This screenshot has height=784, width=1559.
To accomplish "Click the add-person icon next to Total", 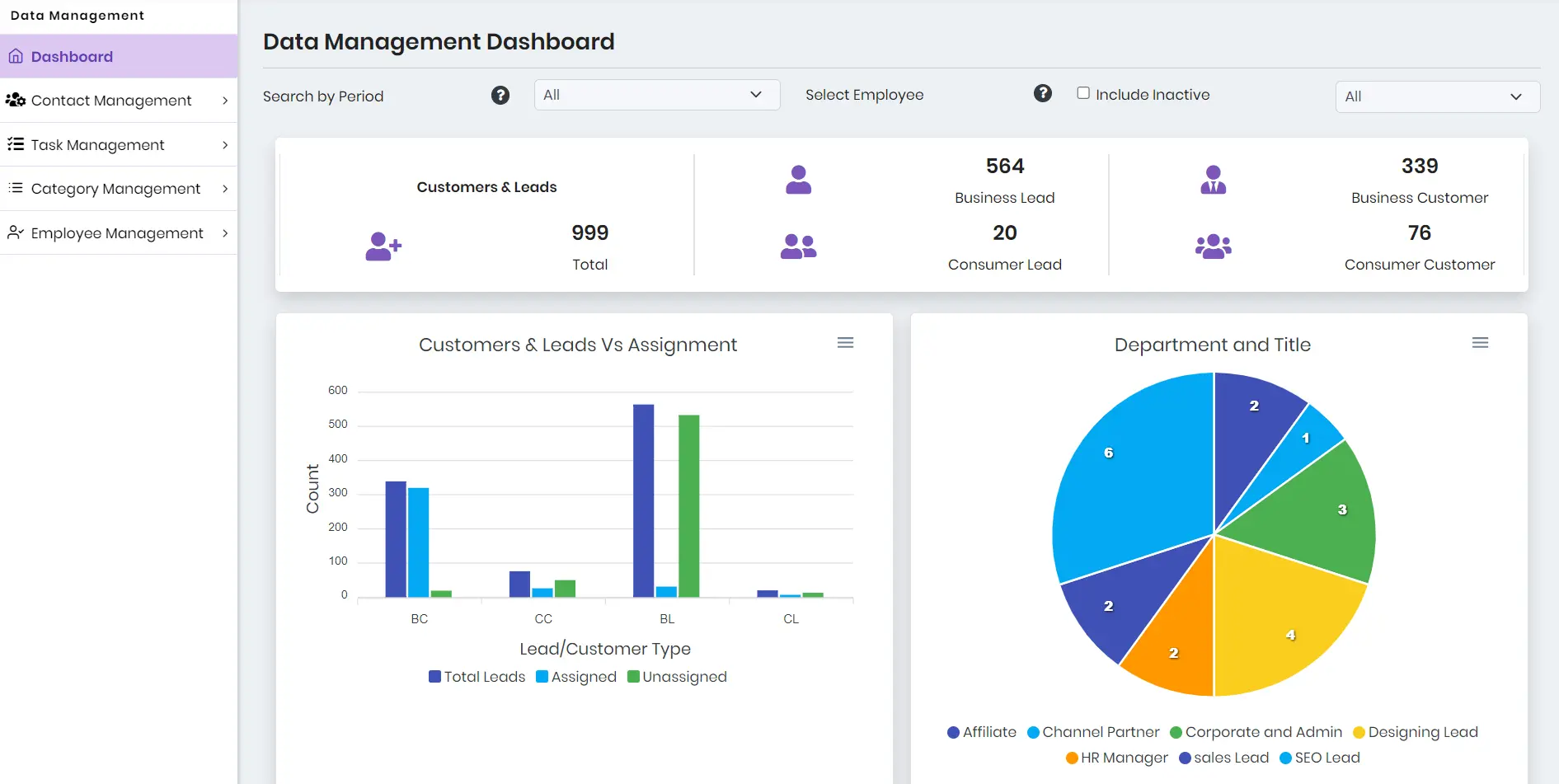I will point(383,245).
